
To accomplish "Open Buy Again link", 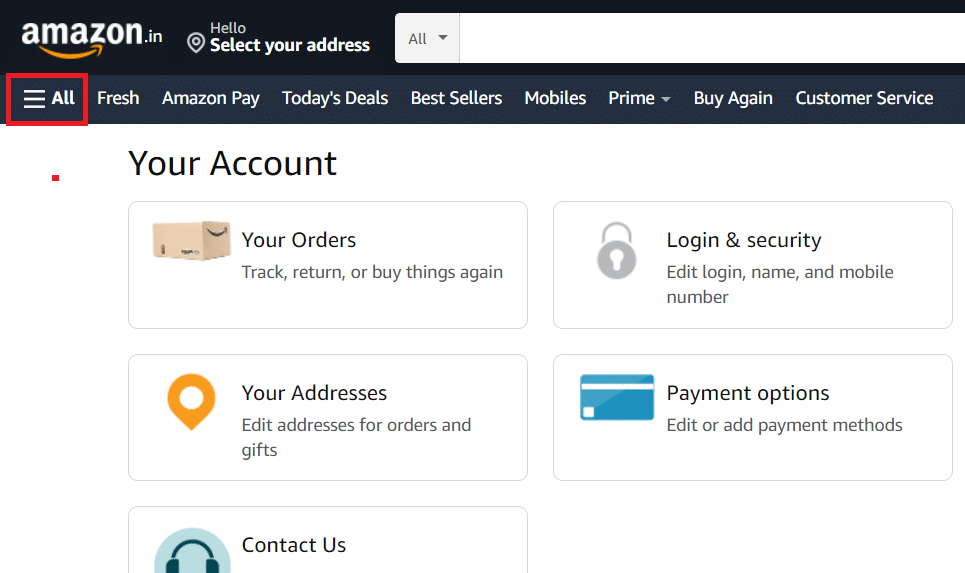I will (x=733, y=98).
